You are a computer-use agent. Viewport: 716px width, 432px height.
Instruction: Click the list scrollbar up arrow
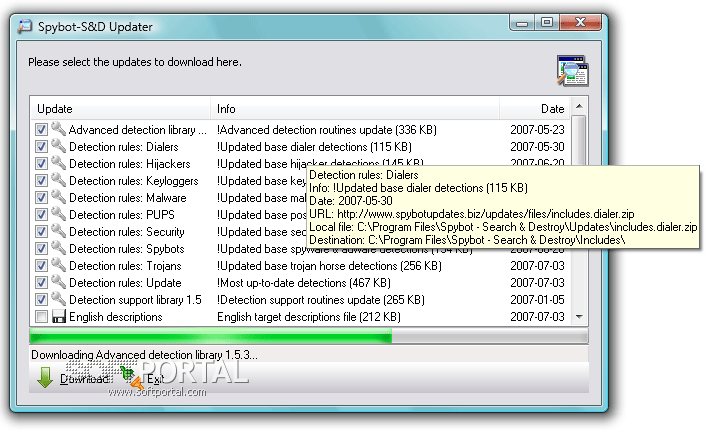pyautogui.click(x=579, y=106)
